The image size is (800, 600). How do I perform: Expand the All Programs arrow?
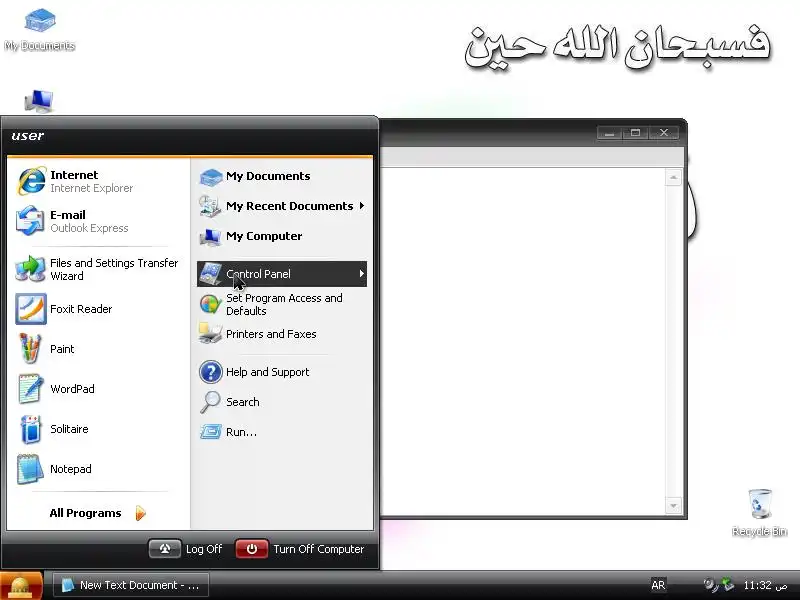(141, 513)
